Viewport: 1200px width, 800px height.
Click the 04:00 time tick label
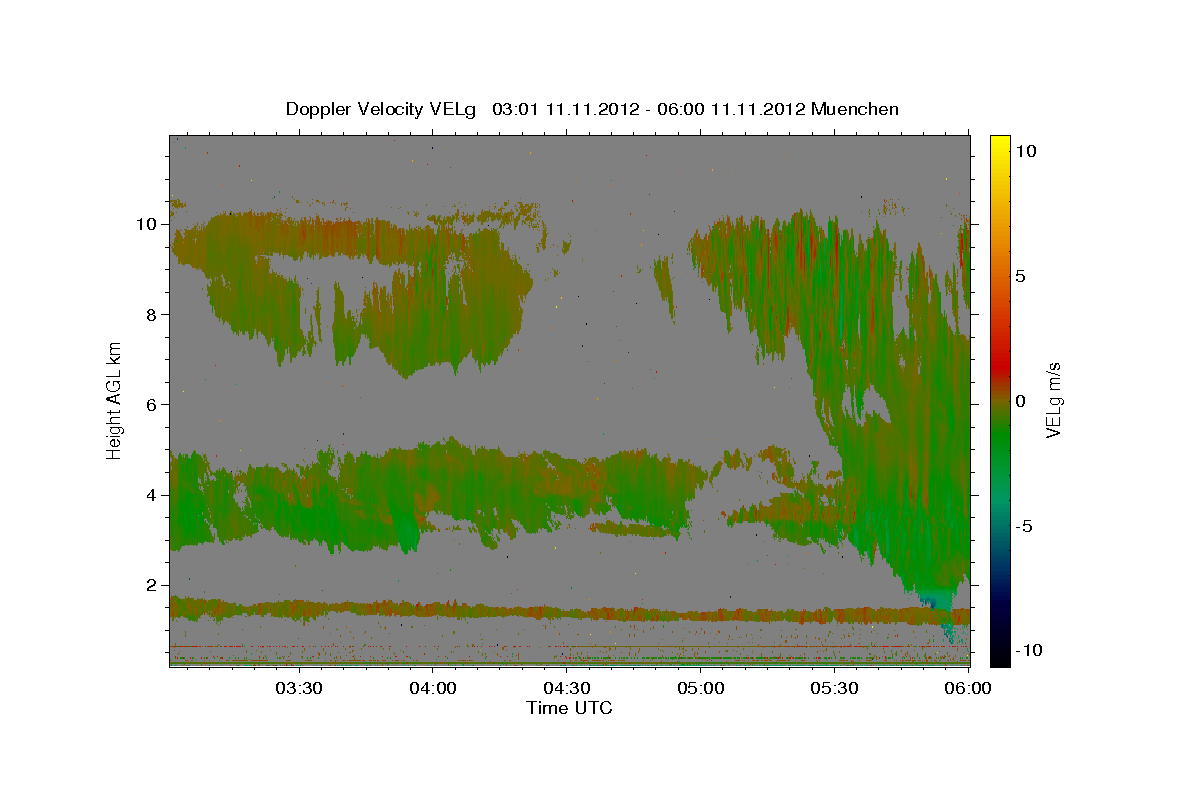(433, 688)
